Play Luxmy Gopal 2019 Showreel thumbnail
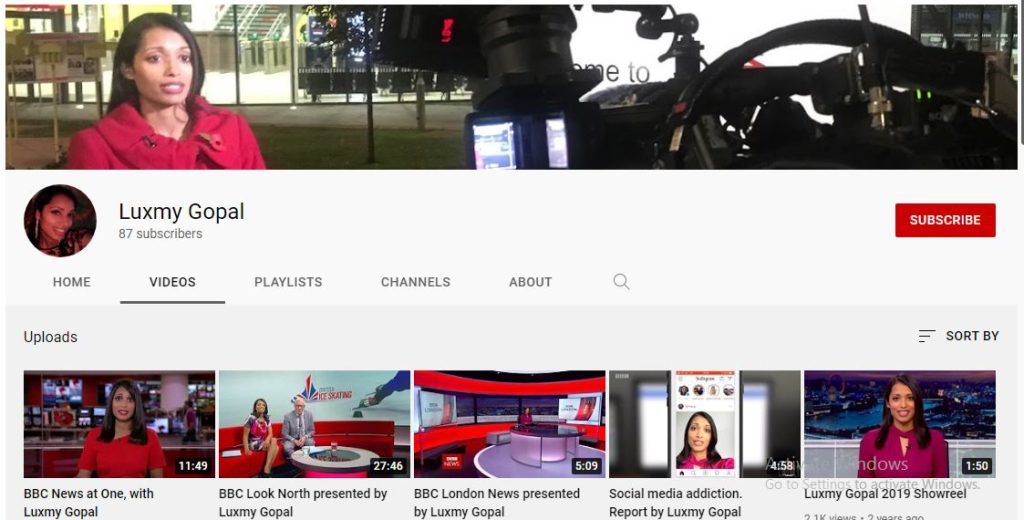 (900, 424)
